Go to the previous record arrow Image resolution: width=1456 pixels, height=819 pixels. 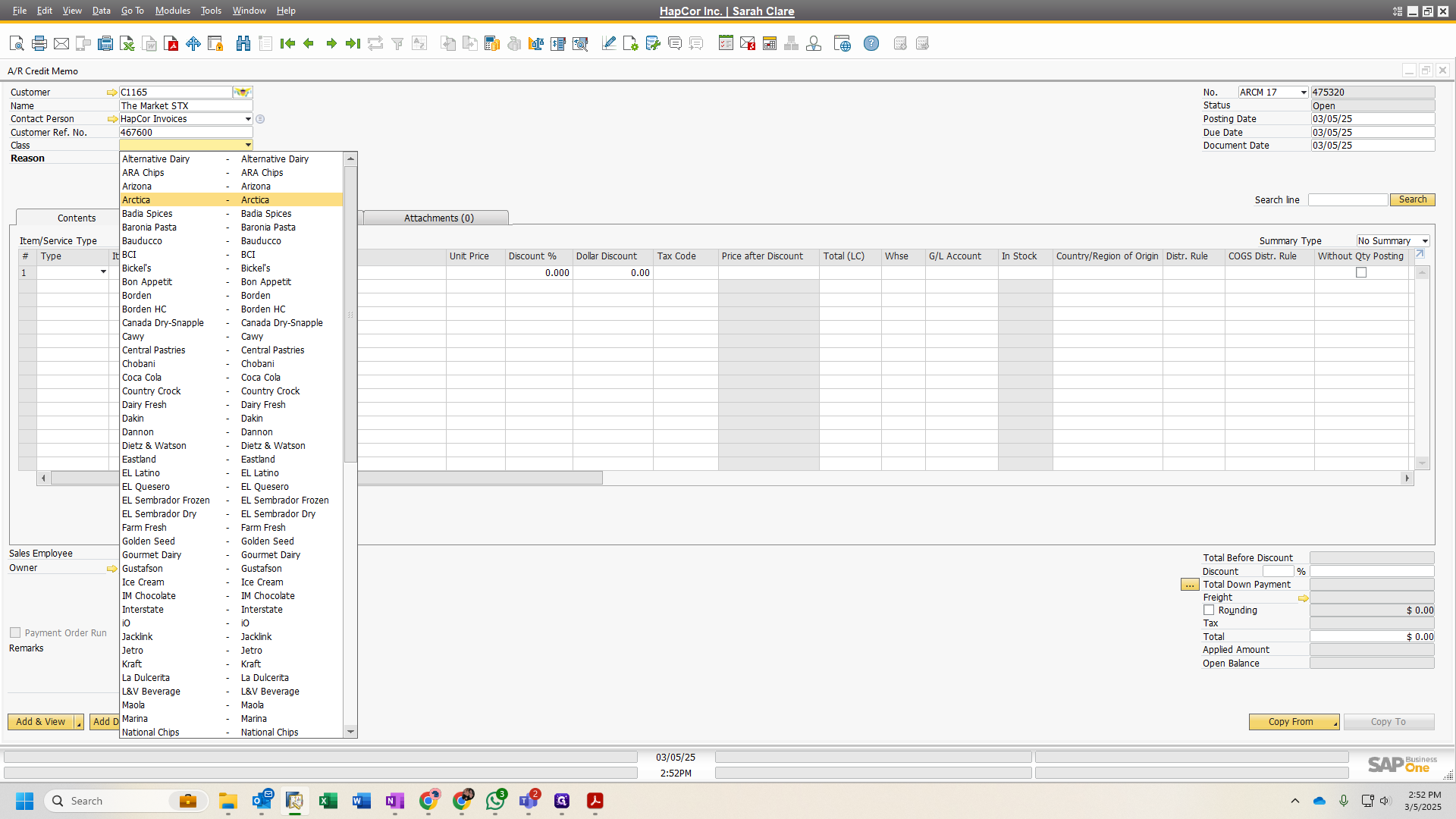[x=309, y=44]
